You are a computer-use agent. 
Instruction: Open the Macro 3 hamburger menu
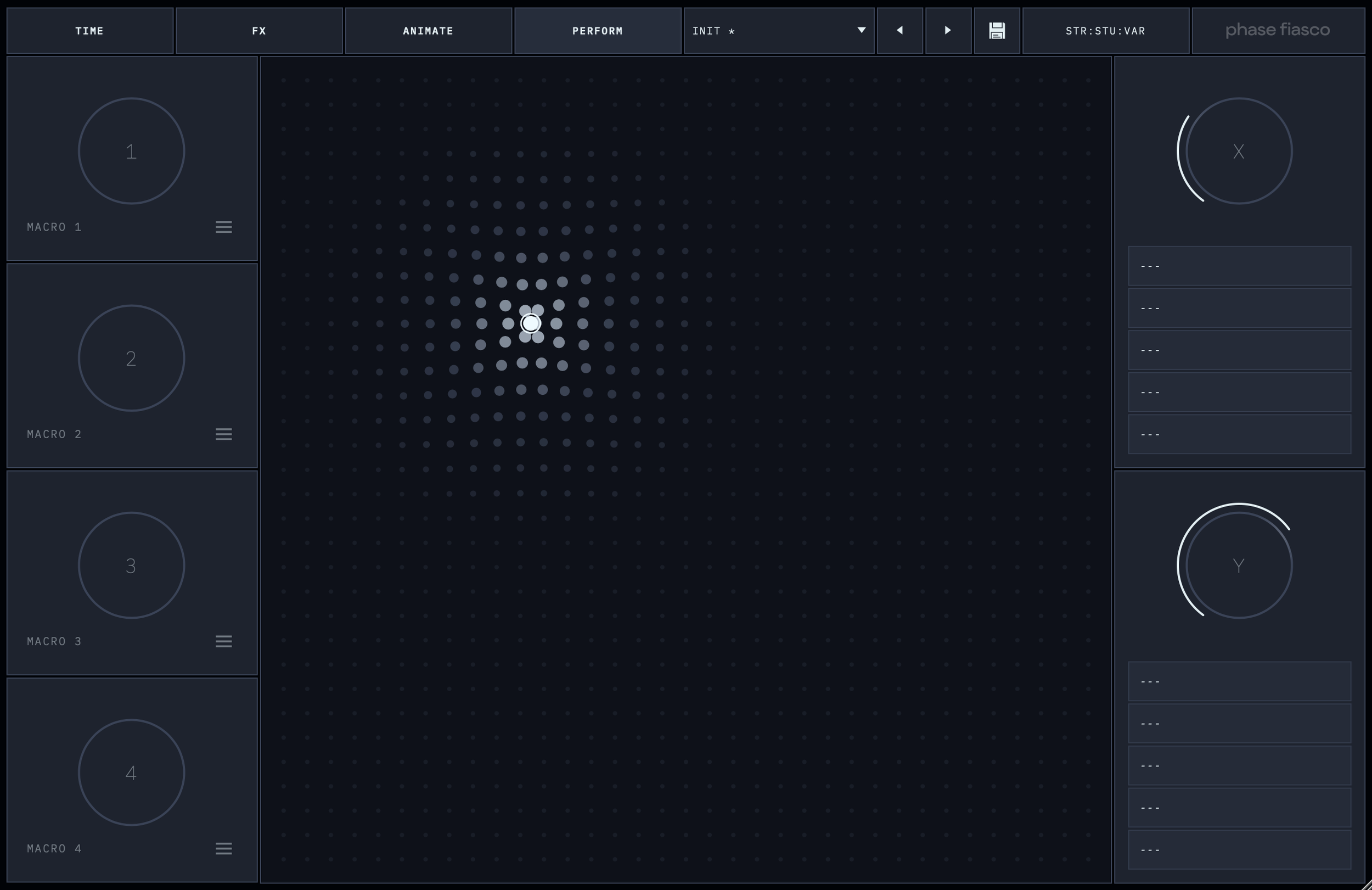pos(224,641)
